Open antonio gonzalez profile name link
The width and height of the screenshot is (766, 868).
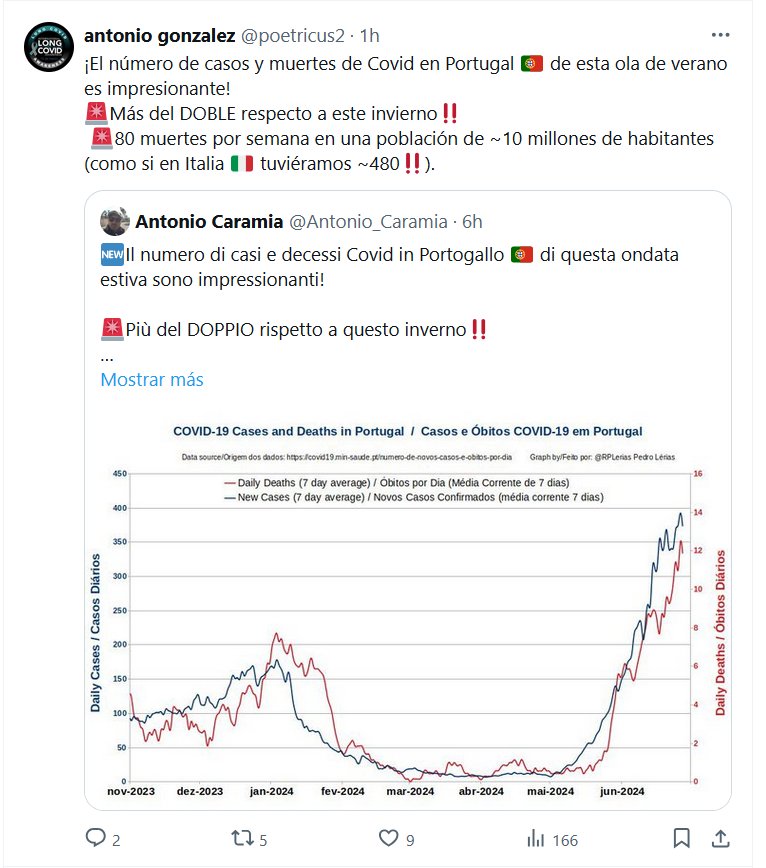point(160,36)
